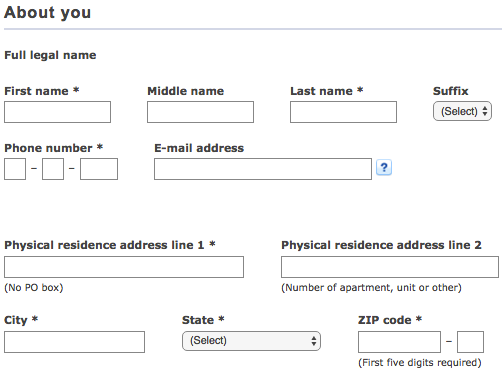Click the Middle name input field
The height and width of the screenshot is (372, 502).
click(x=200, y=112)
